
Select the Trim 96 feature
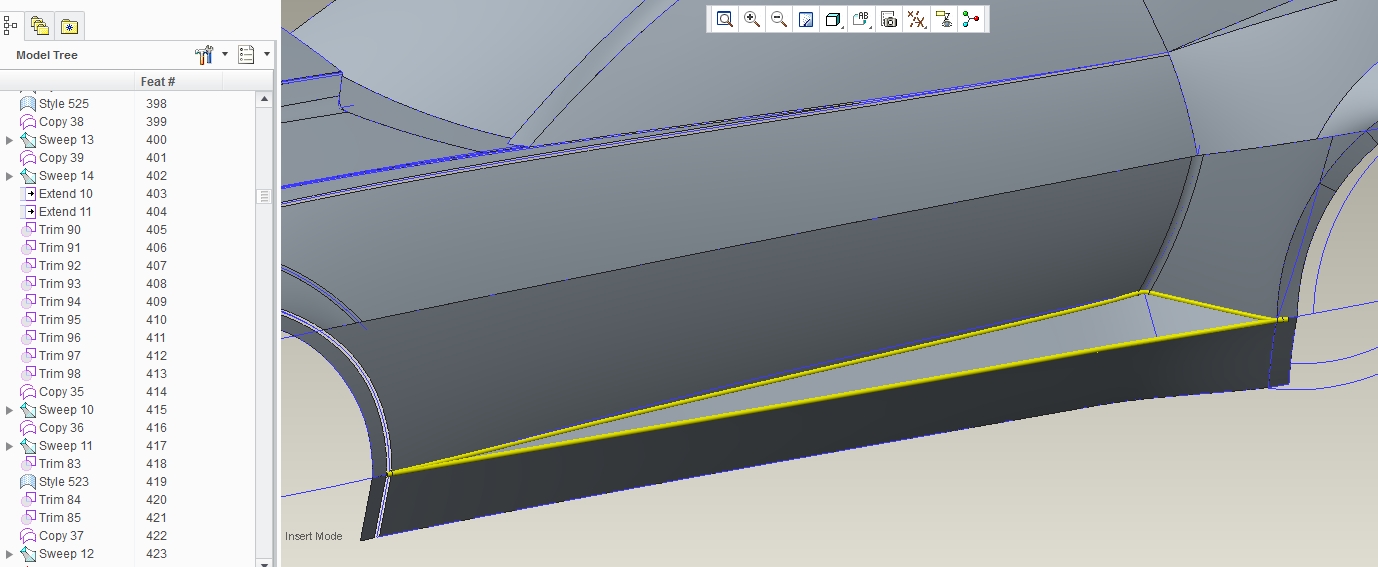[x=60, y=338]
